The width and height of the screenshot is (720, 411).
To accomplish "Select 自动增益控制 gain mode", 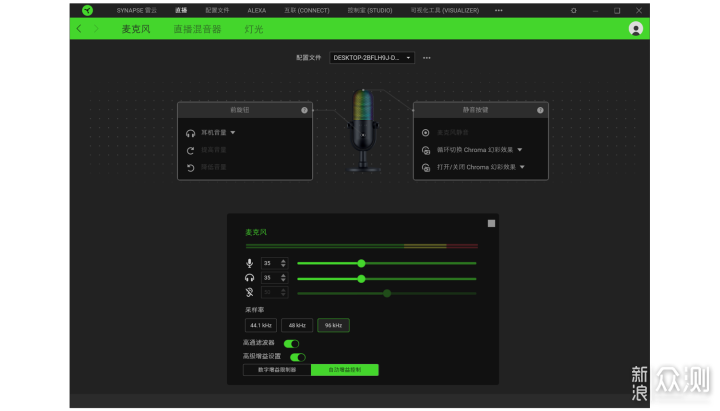I will (345, 370).
